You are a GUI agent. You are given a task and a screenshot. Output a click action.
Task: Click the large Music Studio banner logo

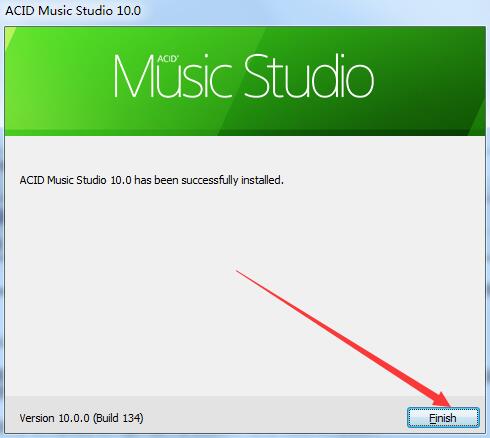[x=244, y=76]
